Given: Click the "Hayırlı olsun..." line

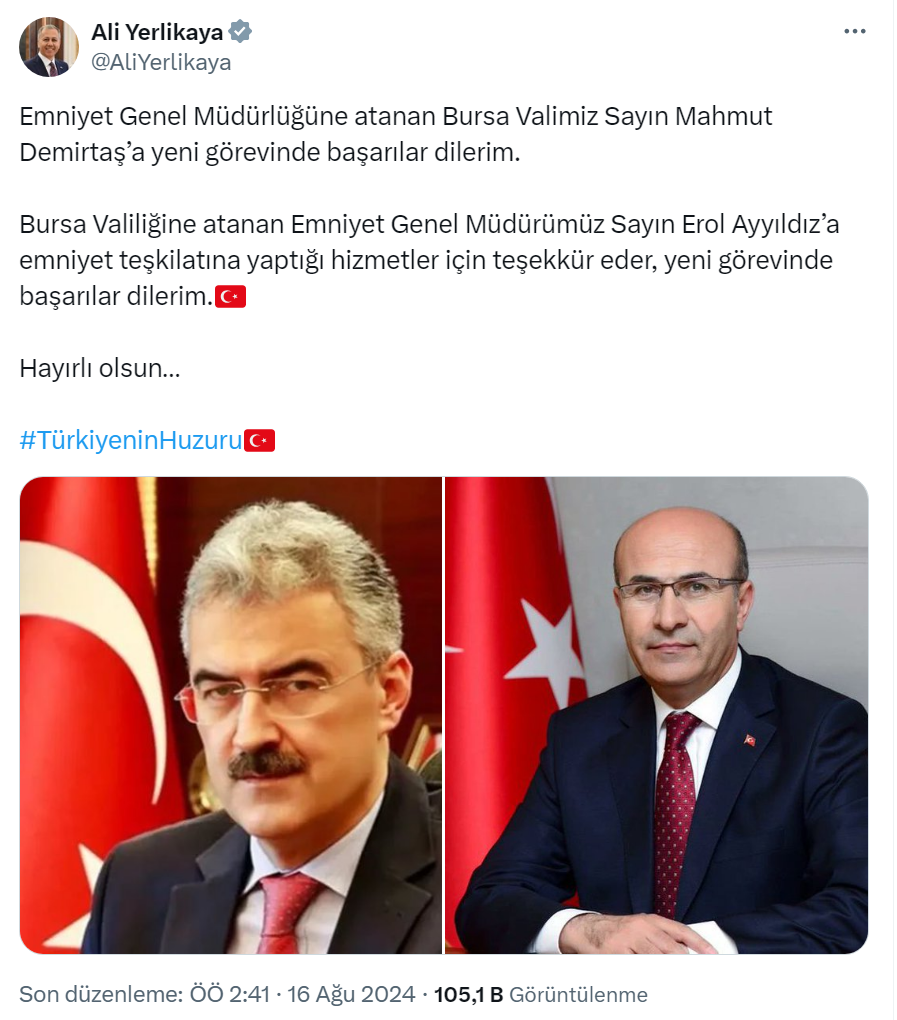Looking at the screenshot, I should [100, 369].
